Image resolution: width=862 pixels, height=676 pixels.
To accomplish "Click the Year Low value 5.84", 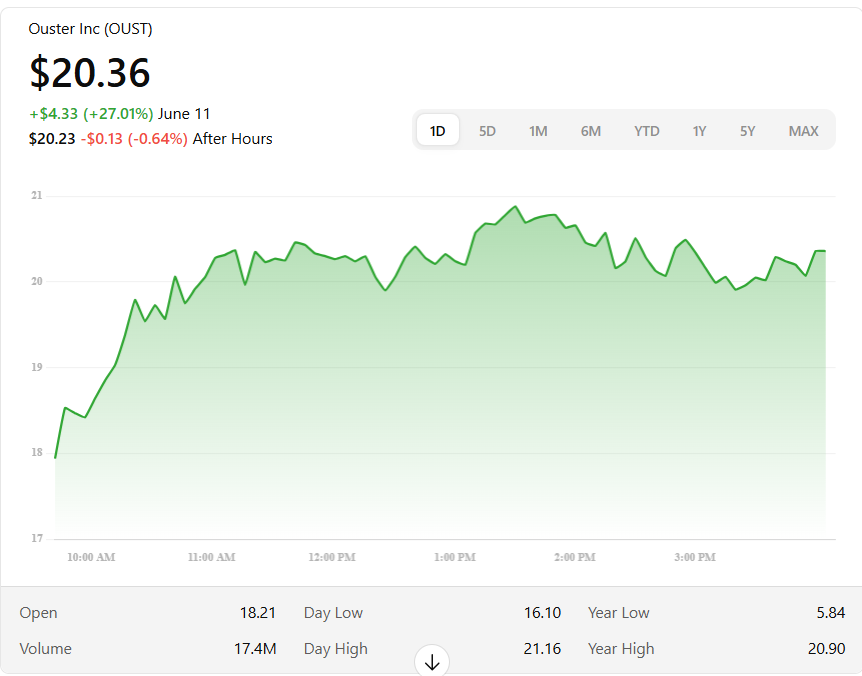I will 831,612.
